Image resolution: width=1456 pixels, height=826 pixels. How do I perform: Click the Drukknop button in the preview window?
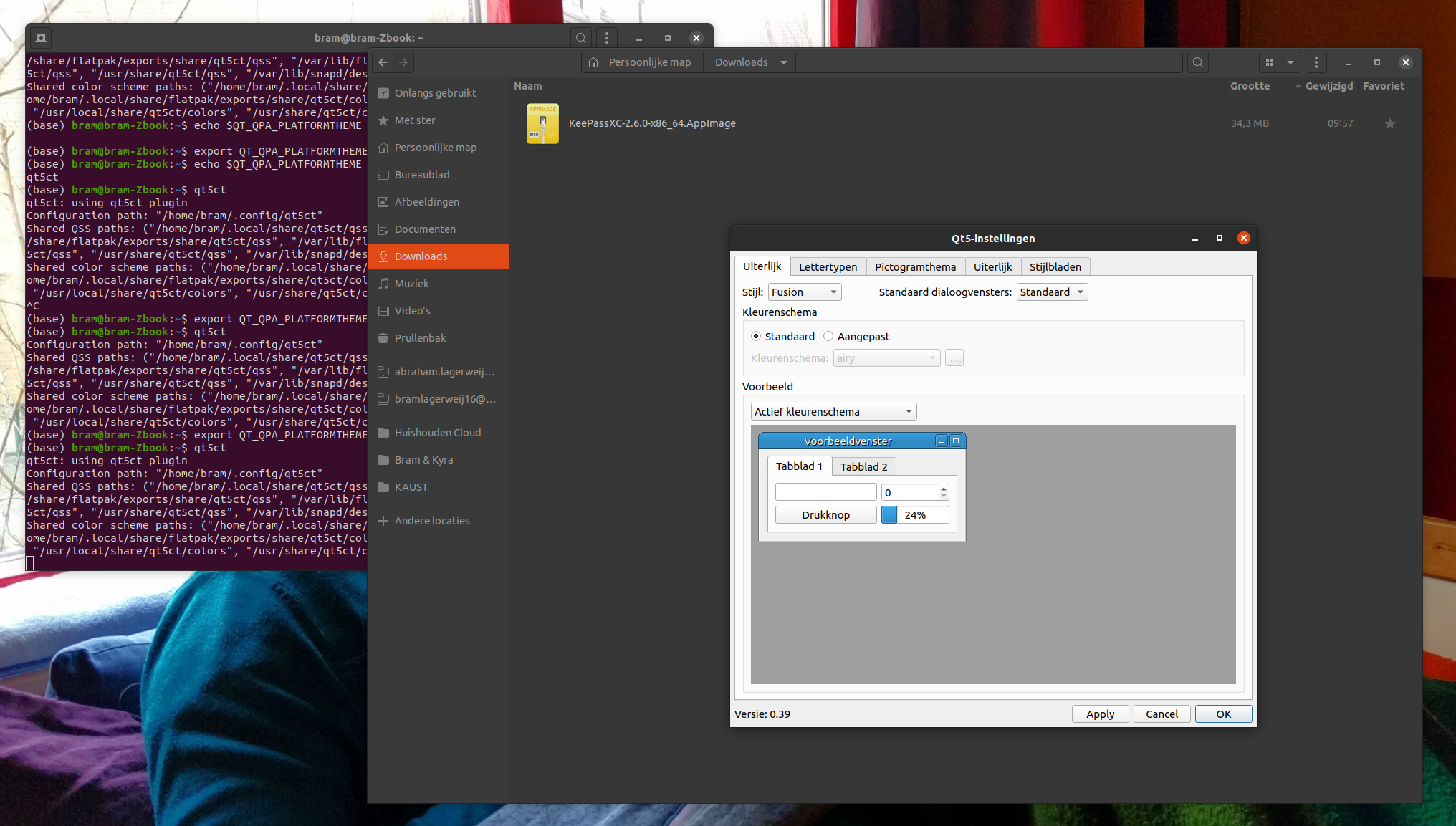pos(825,514)
